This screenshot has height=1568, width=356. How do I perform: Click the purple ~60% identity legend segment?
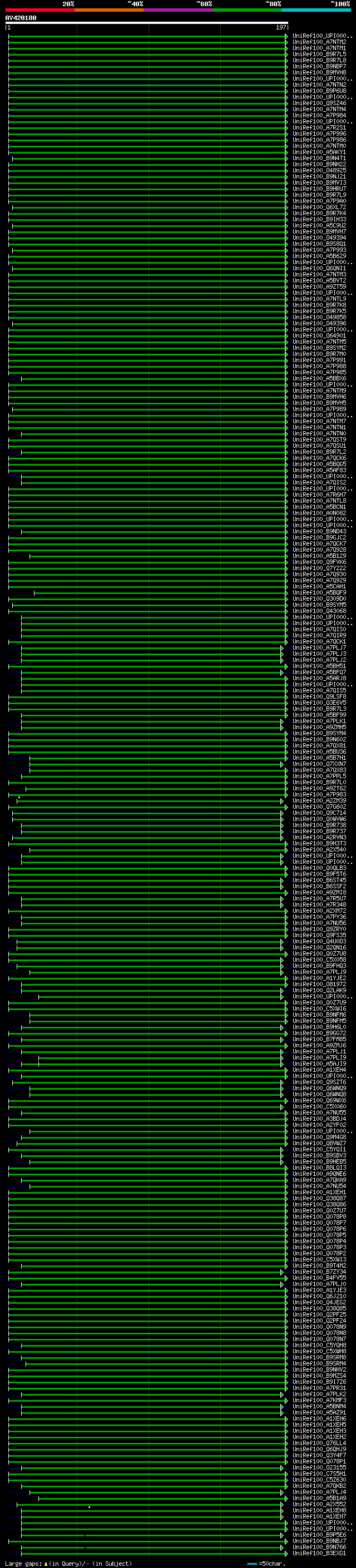pyautogui.click(x=179, y=10)
